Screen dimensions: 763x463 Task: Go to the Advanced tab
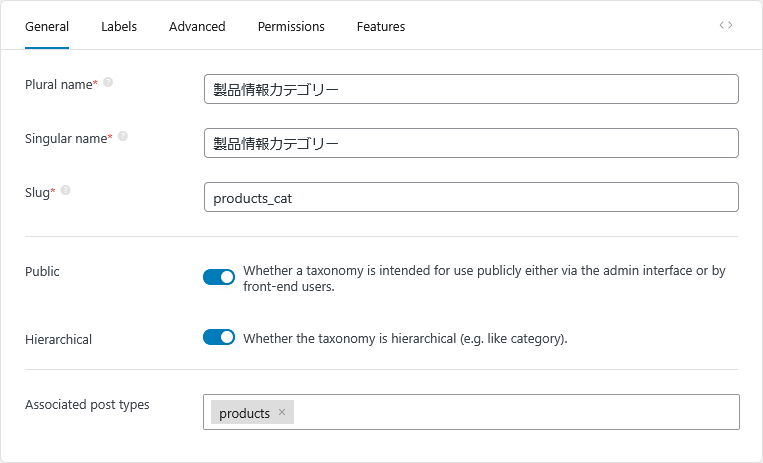coord(197,27)
